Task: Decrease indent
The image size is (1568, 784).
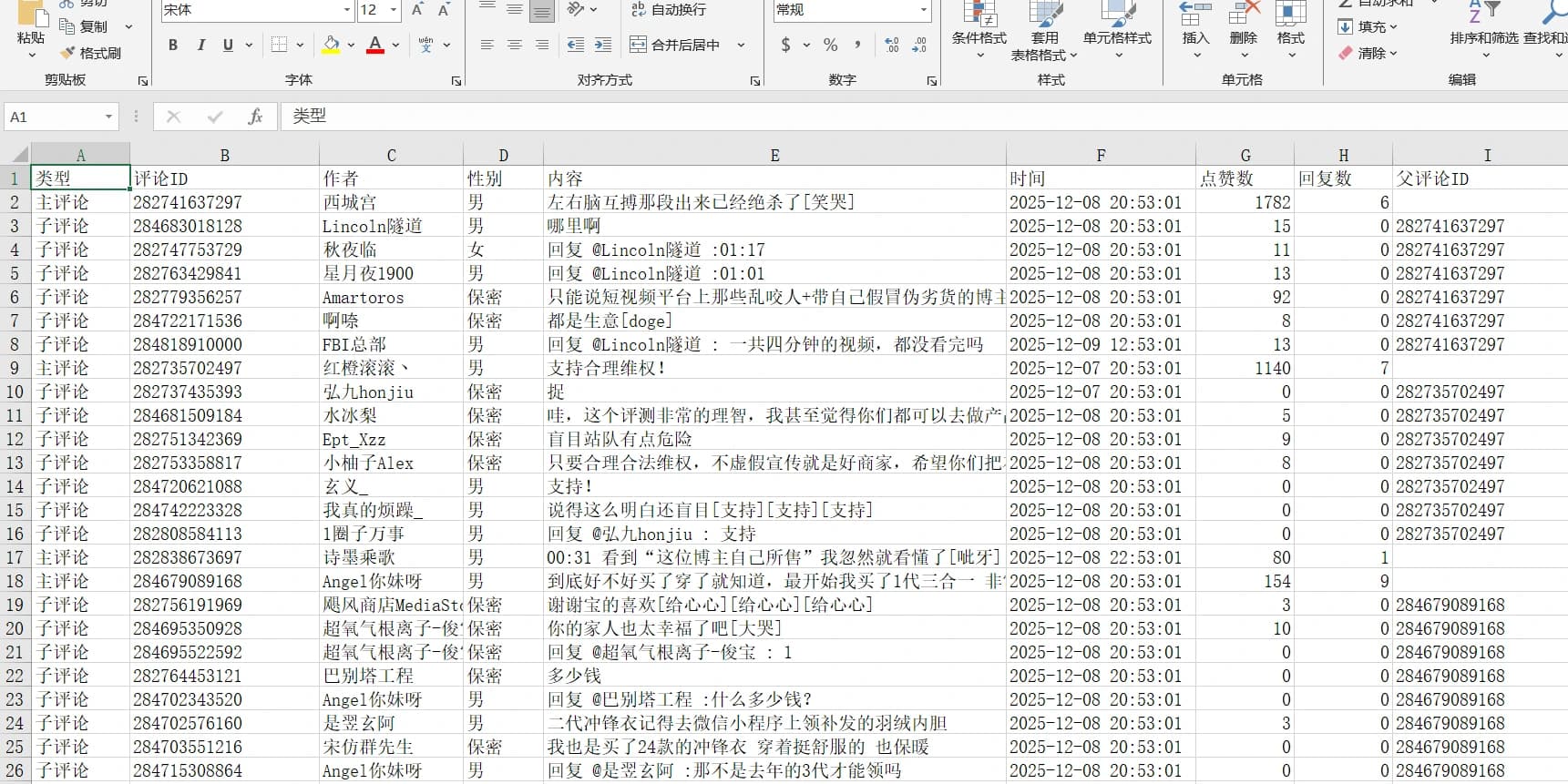Action: click(x=576, y=45)
